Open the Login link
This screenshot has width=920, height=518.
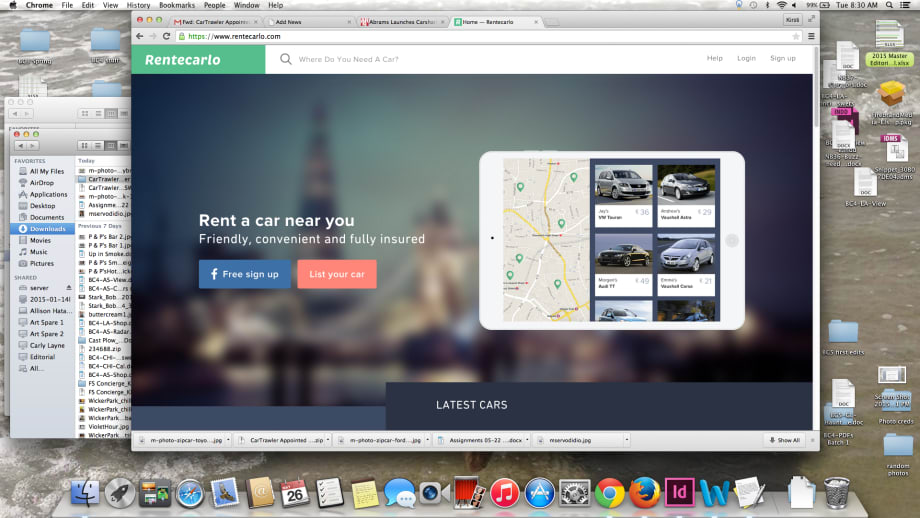746,58
